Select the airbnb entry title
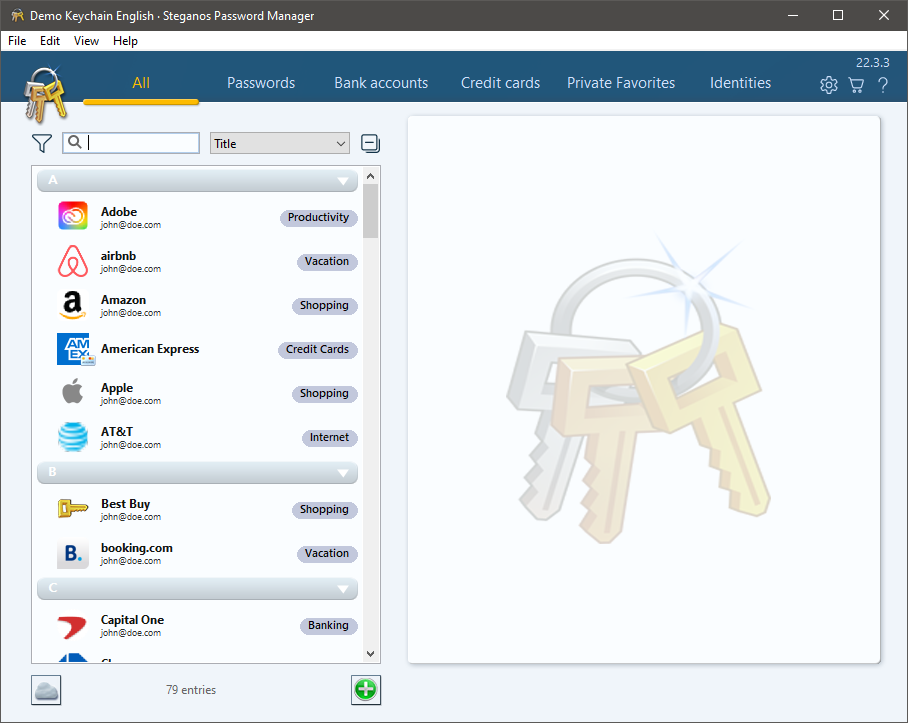908x723 pixels. (x=118, y=256)
